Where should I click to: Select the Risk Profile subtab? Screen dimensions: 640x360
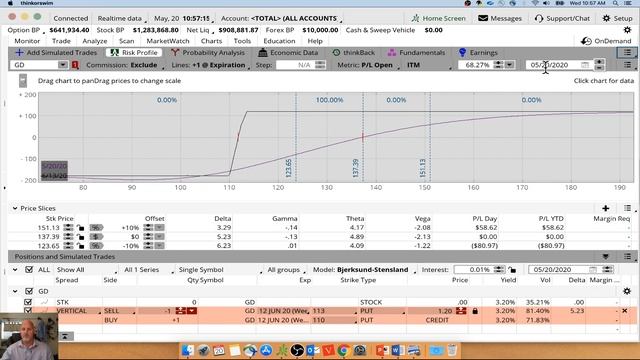click(x=134, y=53)
